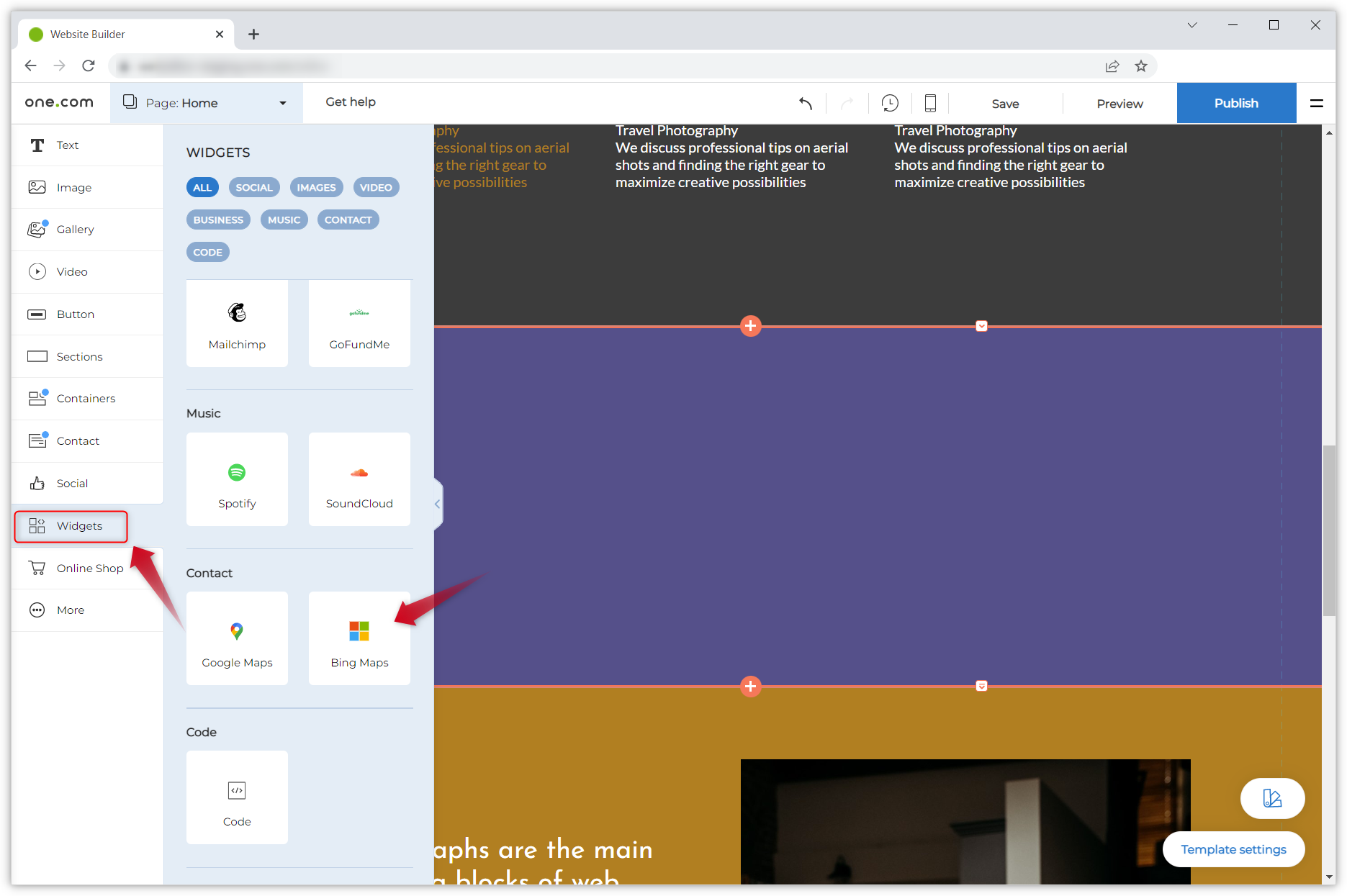Click the page vertical scrollbar thumb
Viewport: 1347px width, 896px height.
pyautogui.click(x=1328, y=530)
